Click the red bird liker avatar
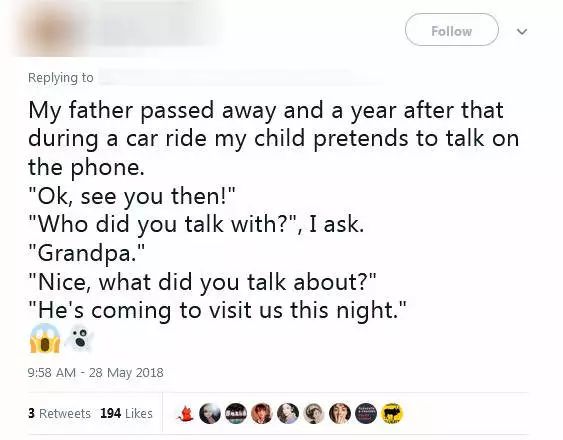Viewport: 563px width, 440px height. [x=184, y=413]
